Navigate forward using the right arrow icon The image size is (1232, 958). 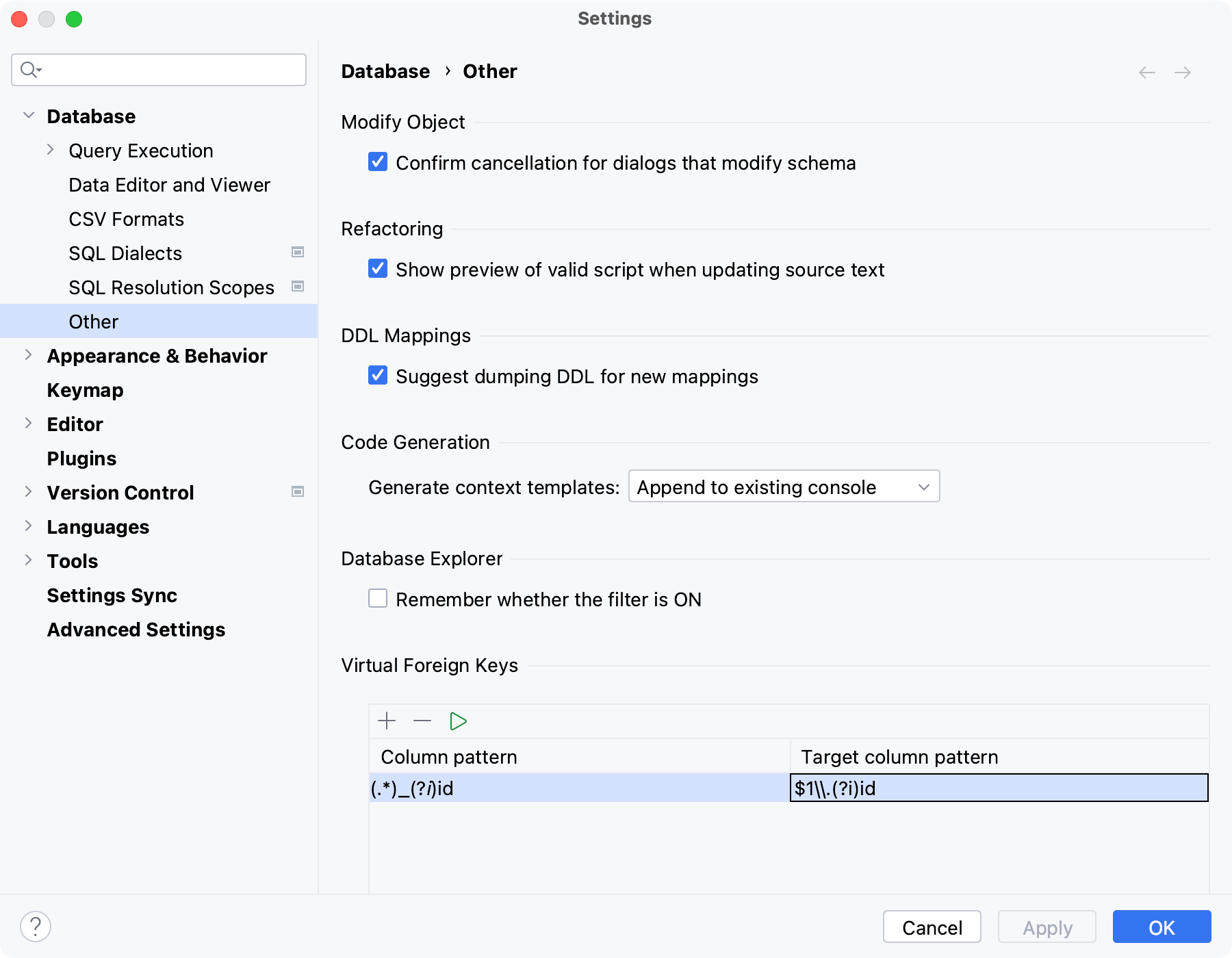(x=1182, y=72)
